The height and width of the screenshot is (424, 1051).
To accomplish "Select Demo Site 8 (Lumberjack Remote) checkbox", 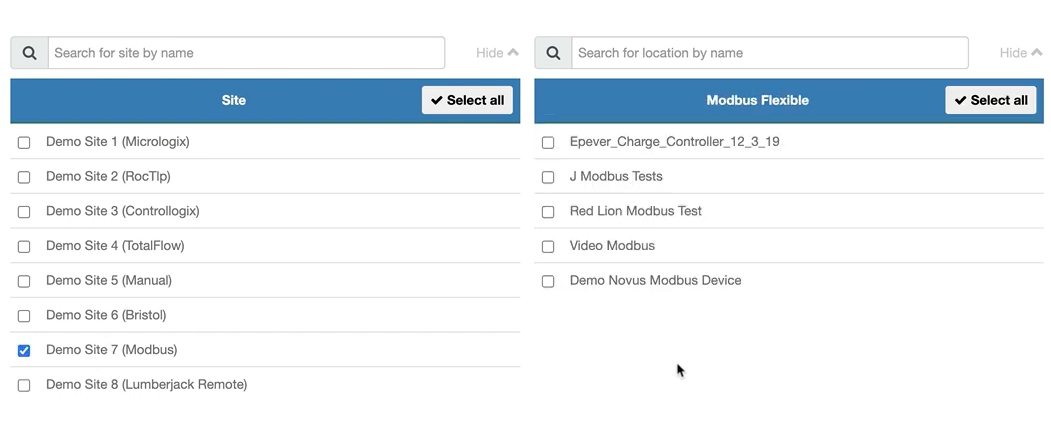I will pos(24,385).
